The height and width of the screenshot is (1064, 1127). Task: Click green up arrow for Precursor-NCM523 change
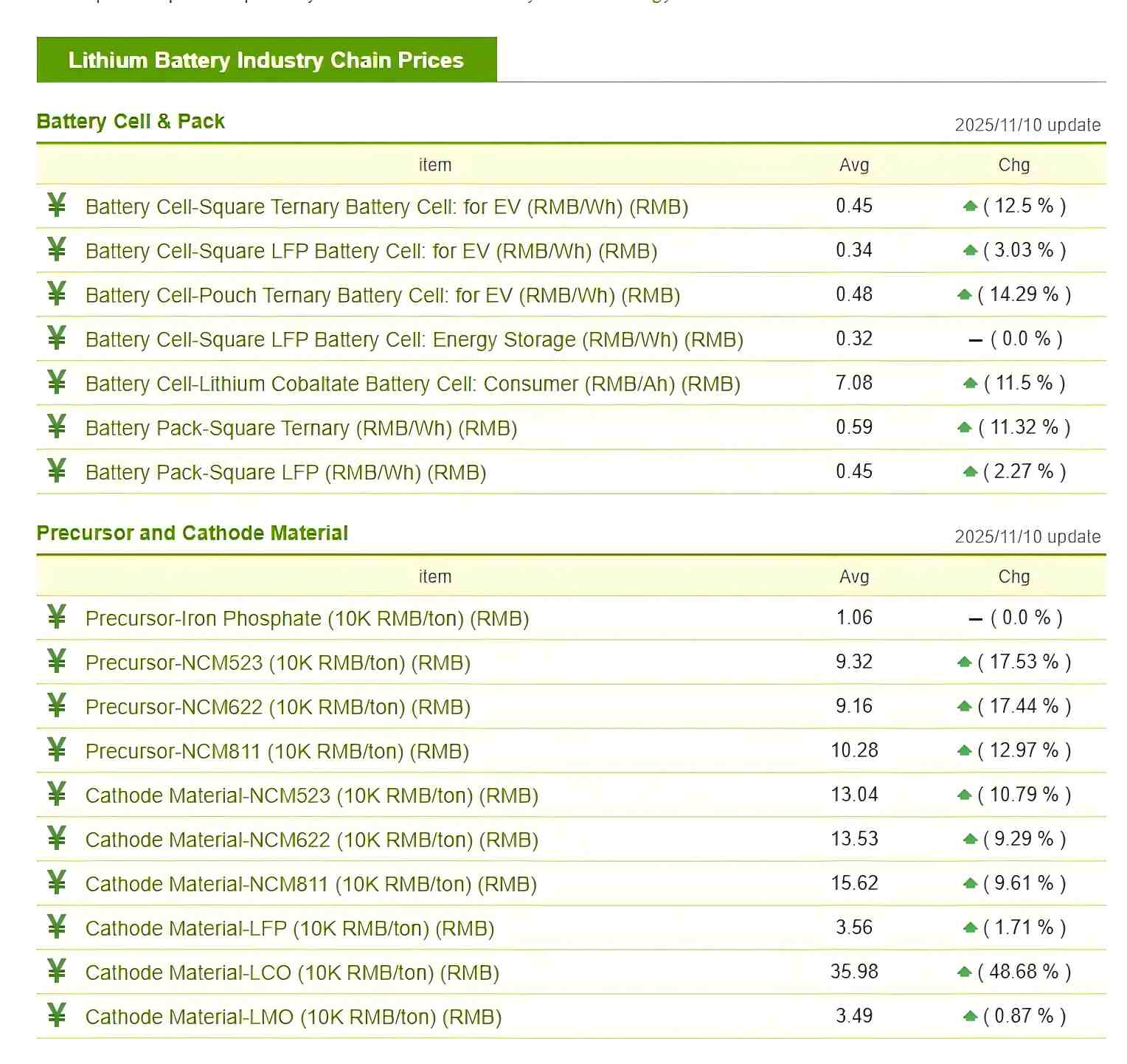[964, 662]
